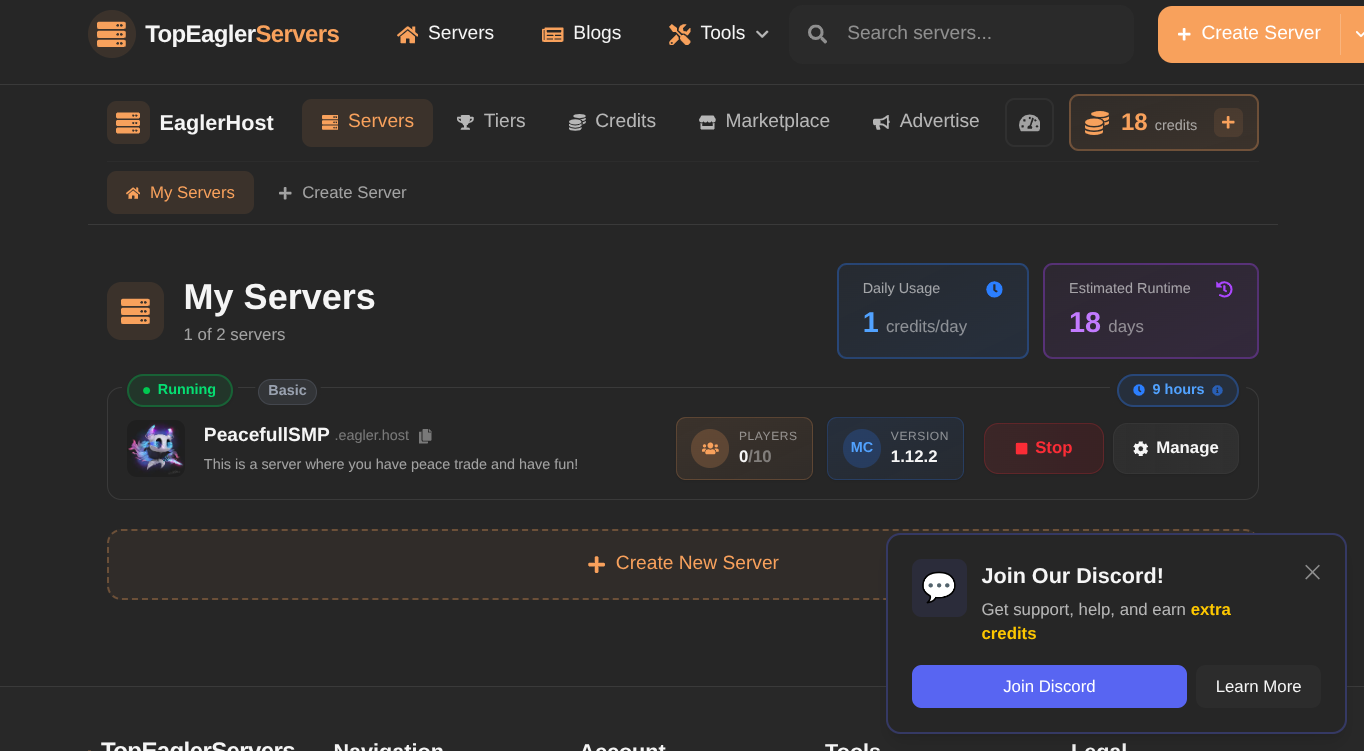This screenshot has width=1364, height=751.
Task: Click the search magnifier icon
Action: pos(817,34)
